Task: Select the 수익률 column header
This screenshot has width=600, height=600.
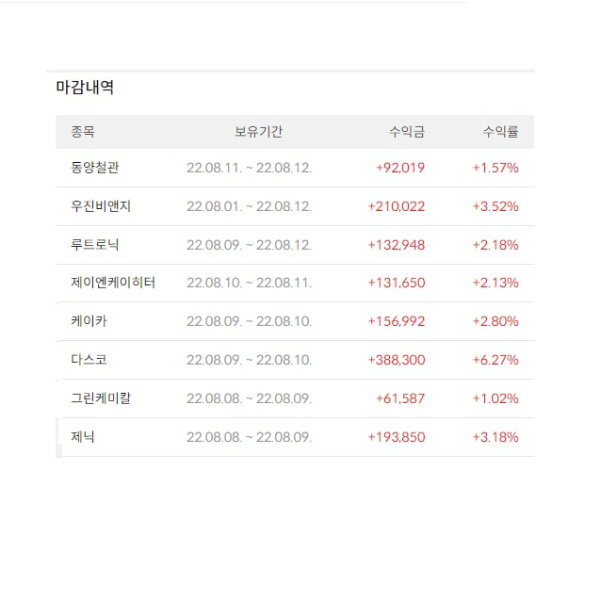Action: pyautogui.click(x=500, y=132)
